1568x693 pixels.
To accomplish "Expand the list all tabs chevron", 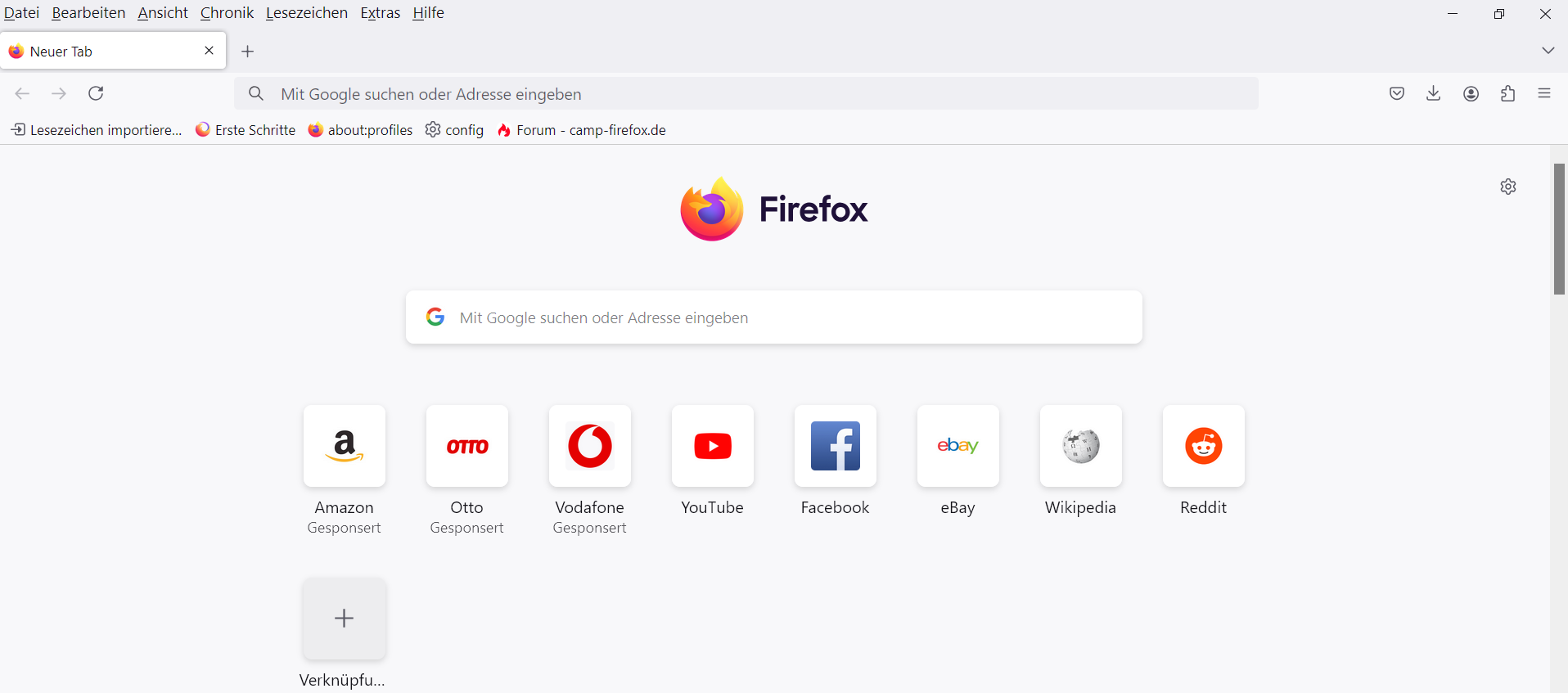I will tap(1548, 51).
